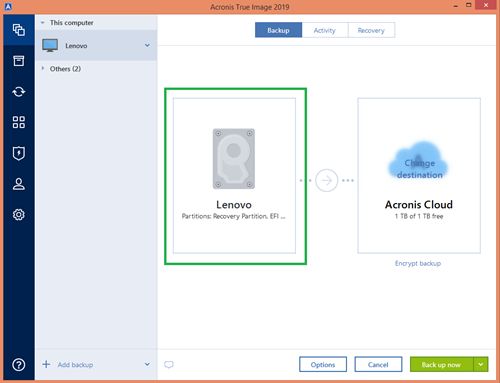Screen dimensions: 500x383
Task: Open the Settings gear icon
Action: pos(19,215)
